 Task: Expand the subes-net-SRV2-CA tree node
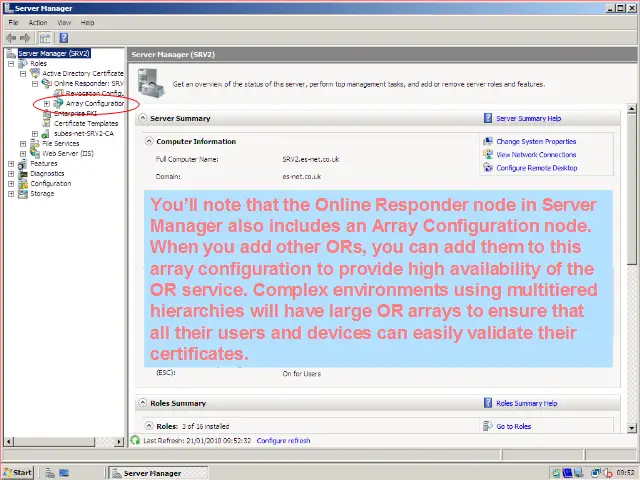click(x=35, y=133)
